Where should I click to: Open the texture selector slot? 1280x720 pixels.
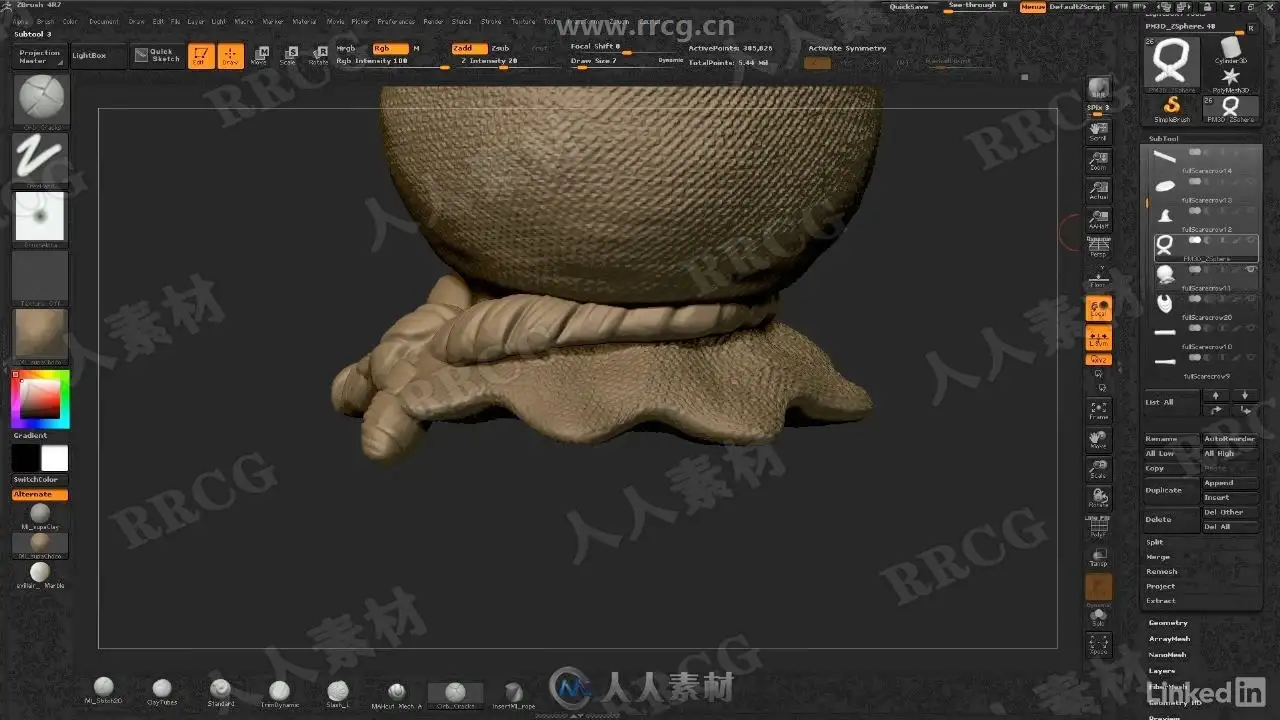41,277
